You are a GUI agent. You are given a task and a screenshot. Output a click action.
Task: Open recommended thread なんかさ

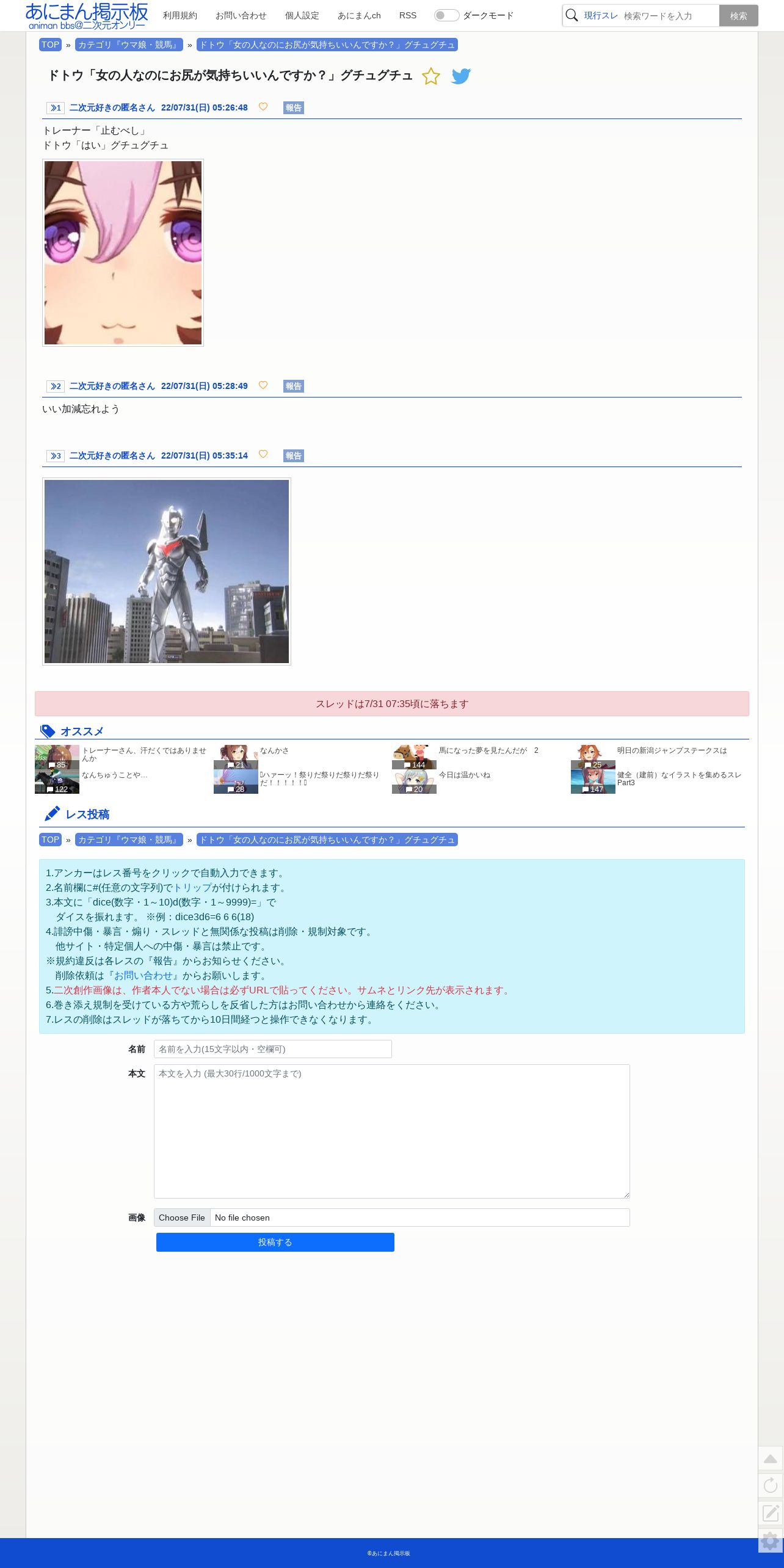point(274,750)
